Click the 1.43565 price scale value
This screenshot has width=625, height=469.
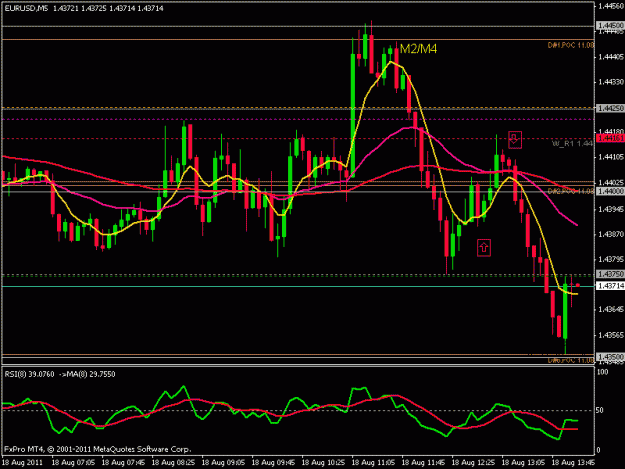pos(611,335)
